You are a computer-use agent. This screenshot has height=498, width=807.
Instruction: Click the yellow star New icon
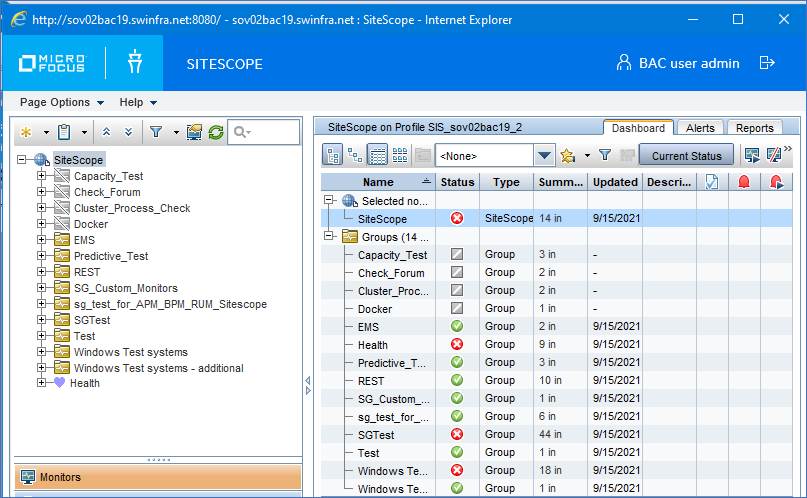point(26,132)
